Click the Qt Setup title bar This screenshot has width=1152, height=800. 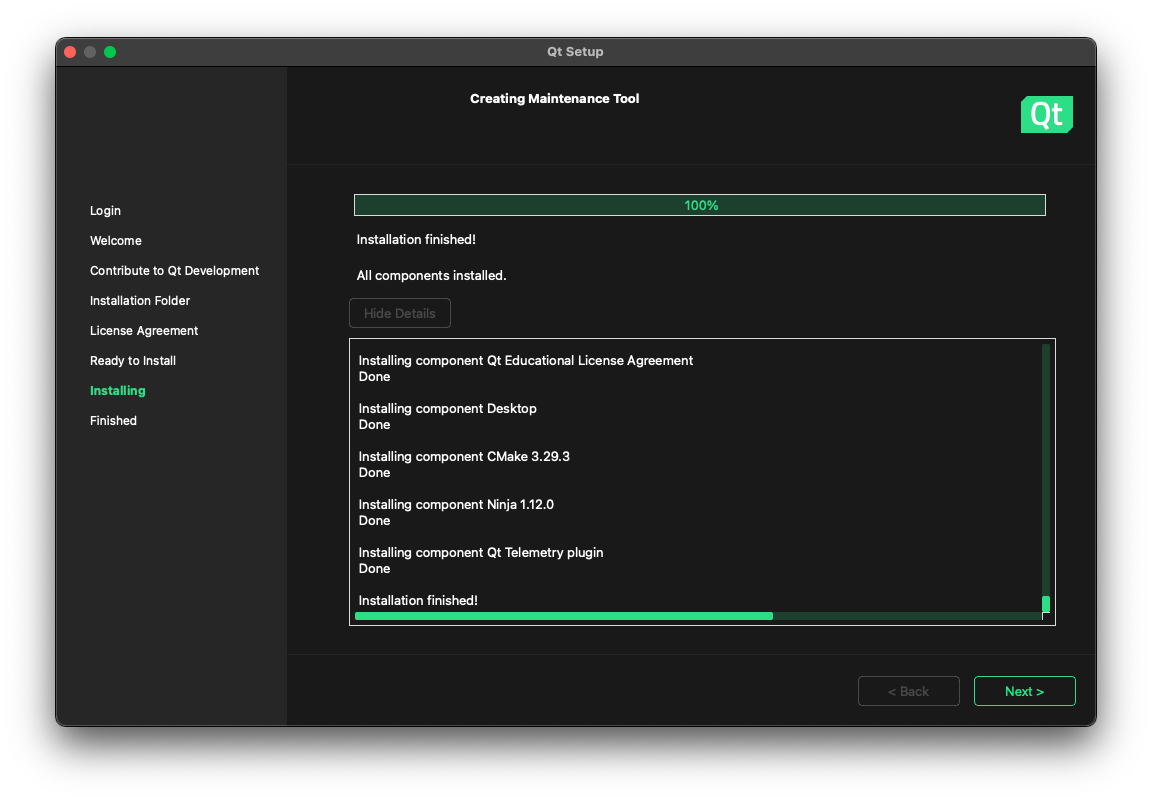(x=575, y=52)
